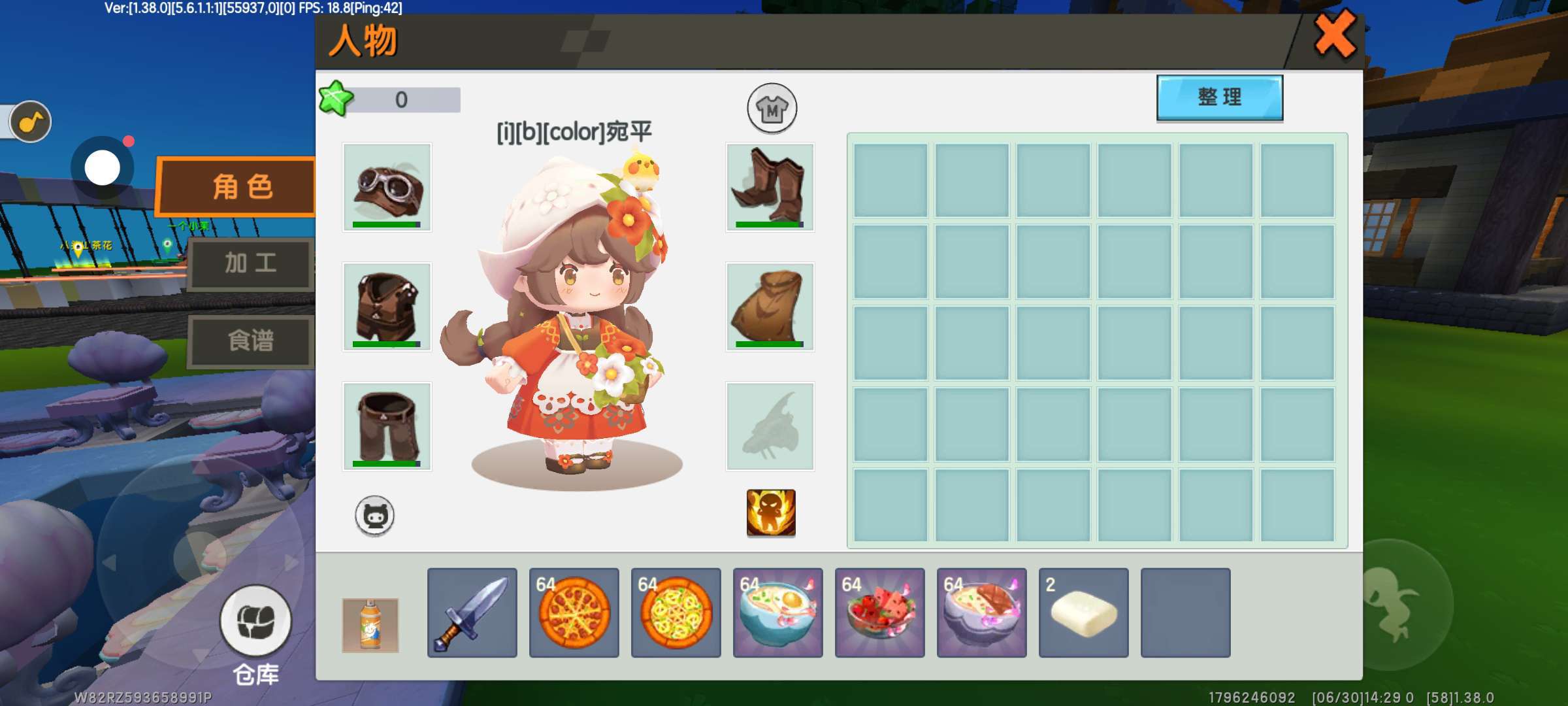
Task: Select the brown boots equipment slot
Action: pos(770,187)
